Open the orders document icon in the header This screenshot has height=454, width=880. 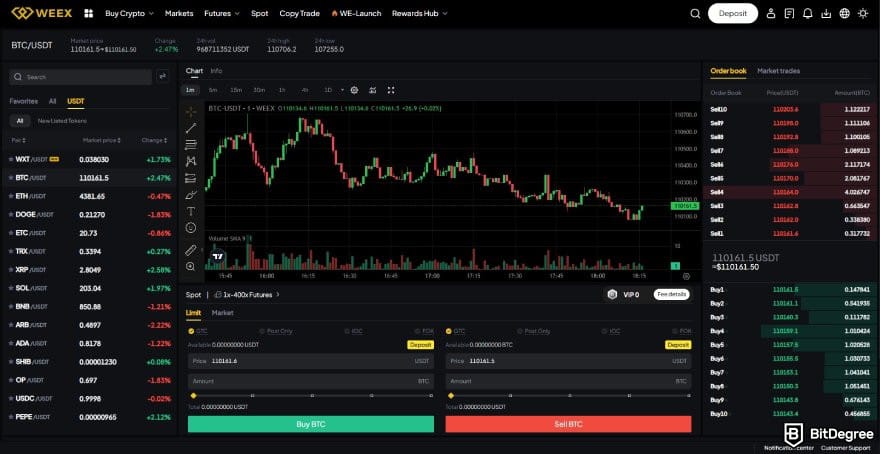[x=789, y=13]
